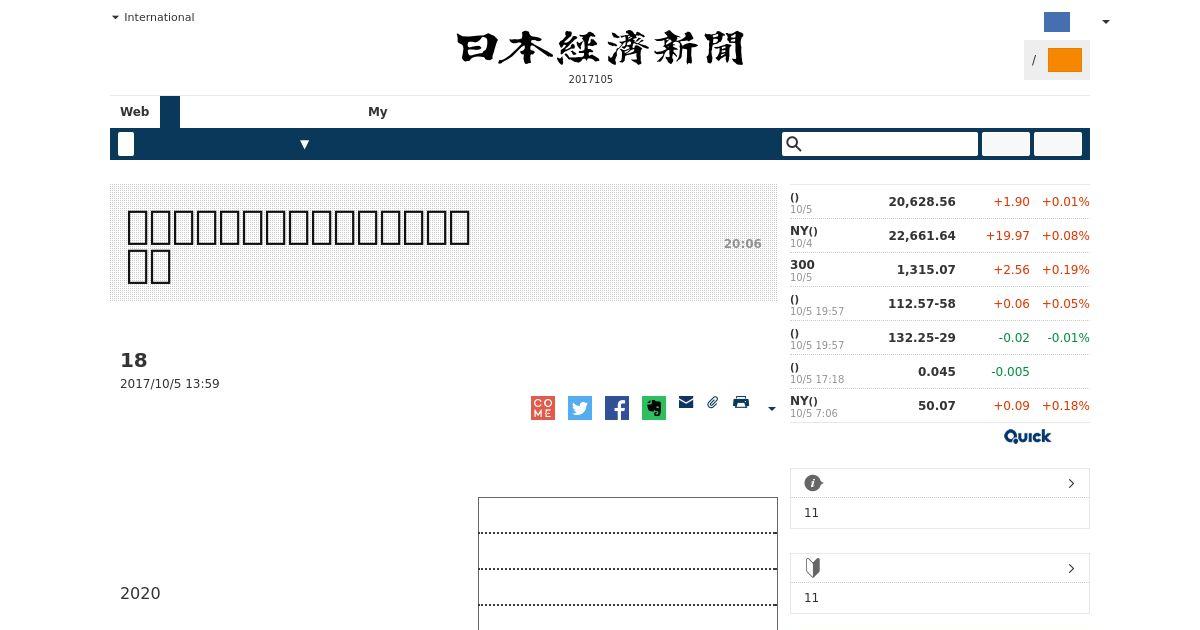
Task: Clip the article with the paperclip icon
Action: pos(713,402)
